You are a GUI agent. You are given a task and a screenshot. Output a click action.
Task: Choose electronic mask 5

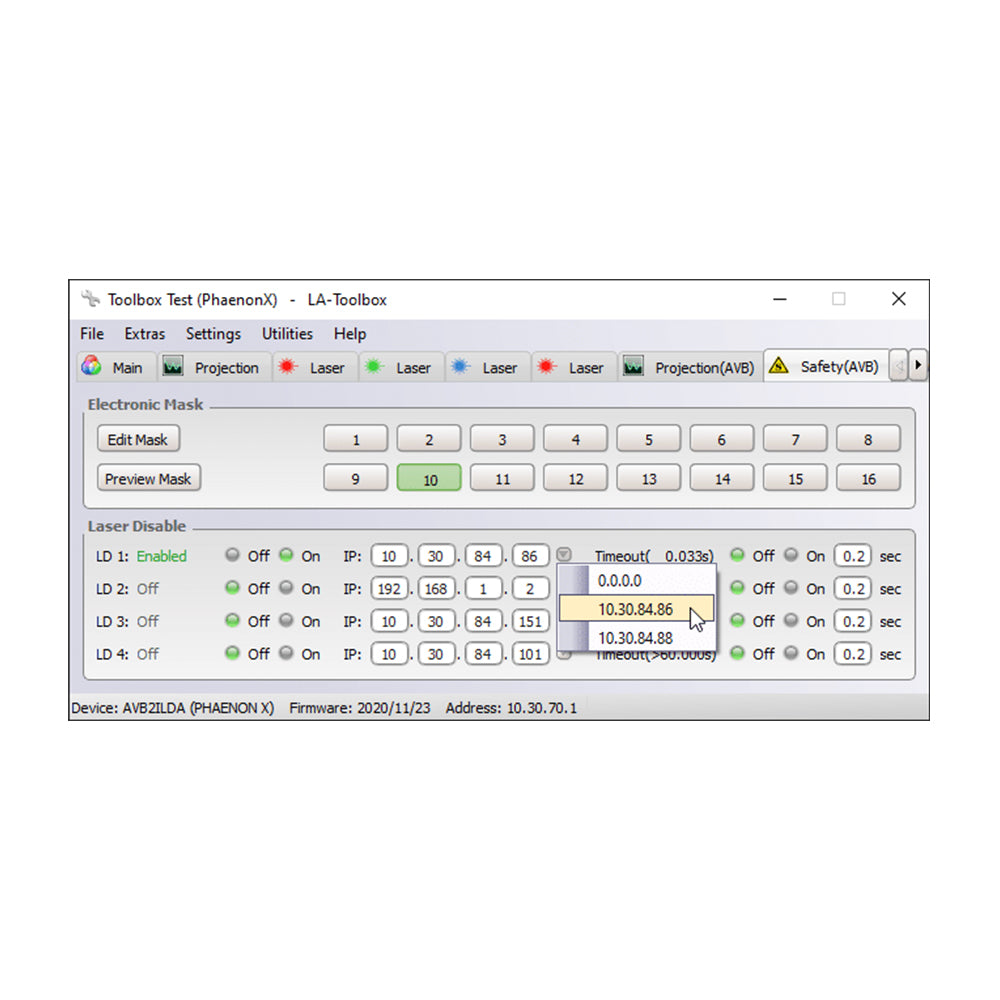[x=649, y=439]
